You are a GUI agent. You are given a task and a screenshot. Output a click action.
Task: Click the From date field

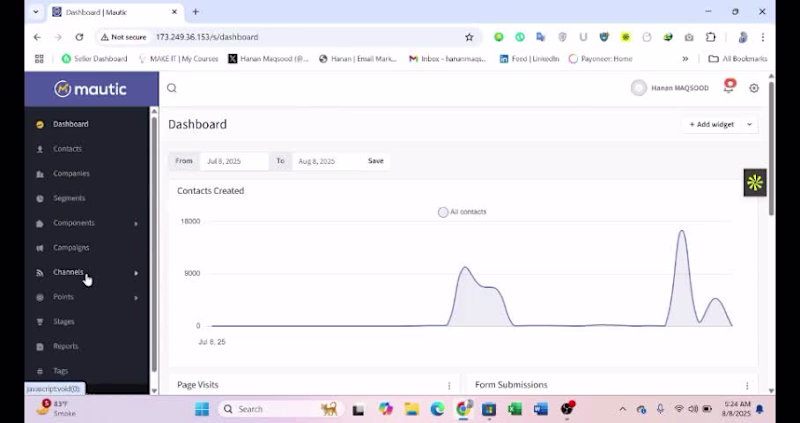pyautogui.click(x=234, y=161)
